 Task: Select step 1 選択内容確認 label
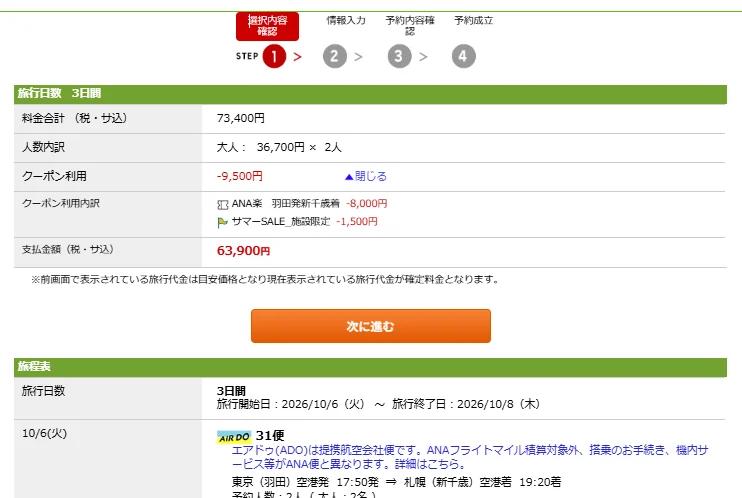[x=267, y=26]
